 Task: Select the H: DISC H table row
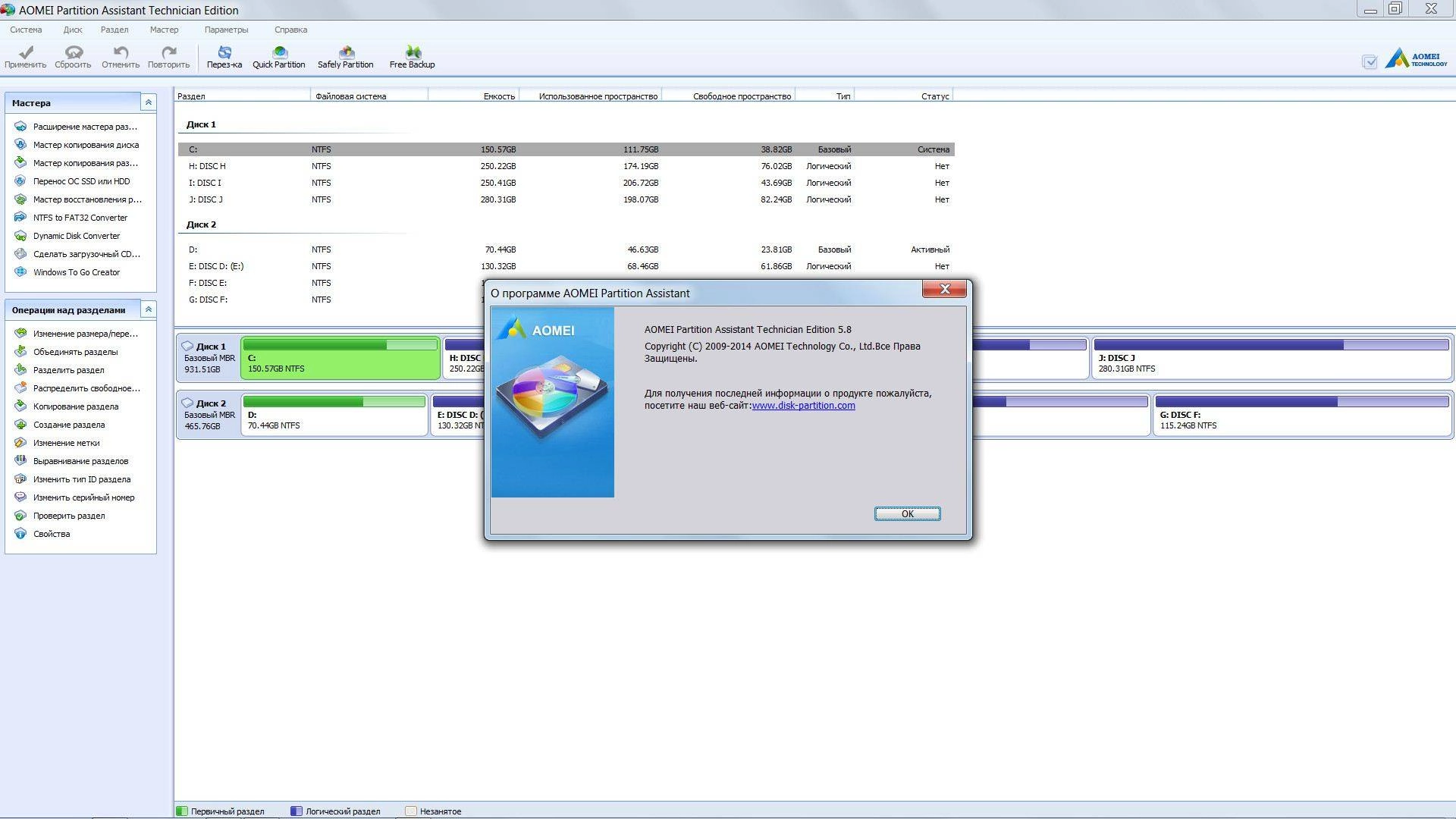(566, 166)
